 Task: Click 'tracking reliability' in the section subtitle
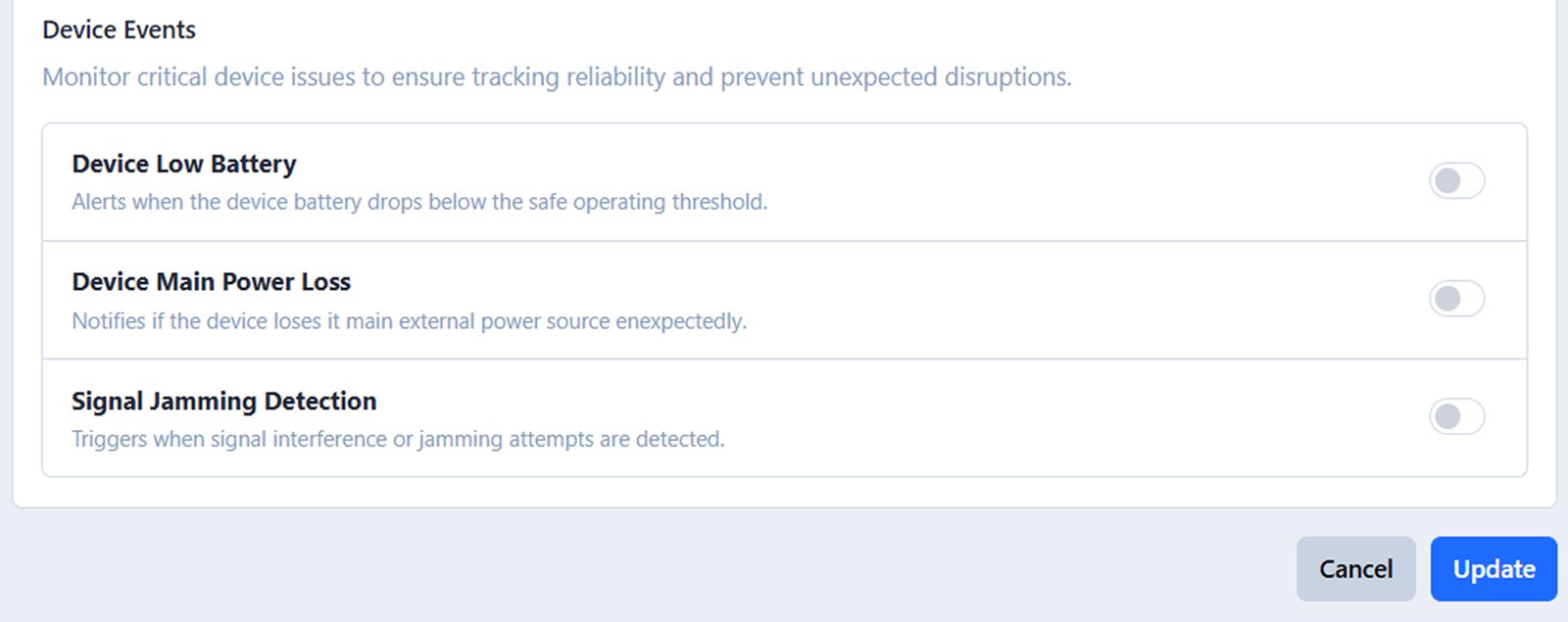tap(568, 77)
